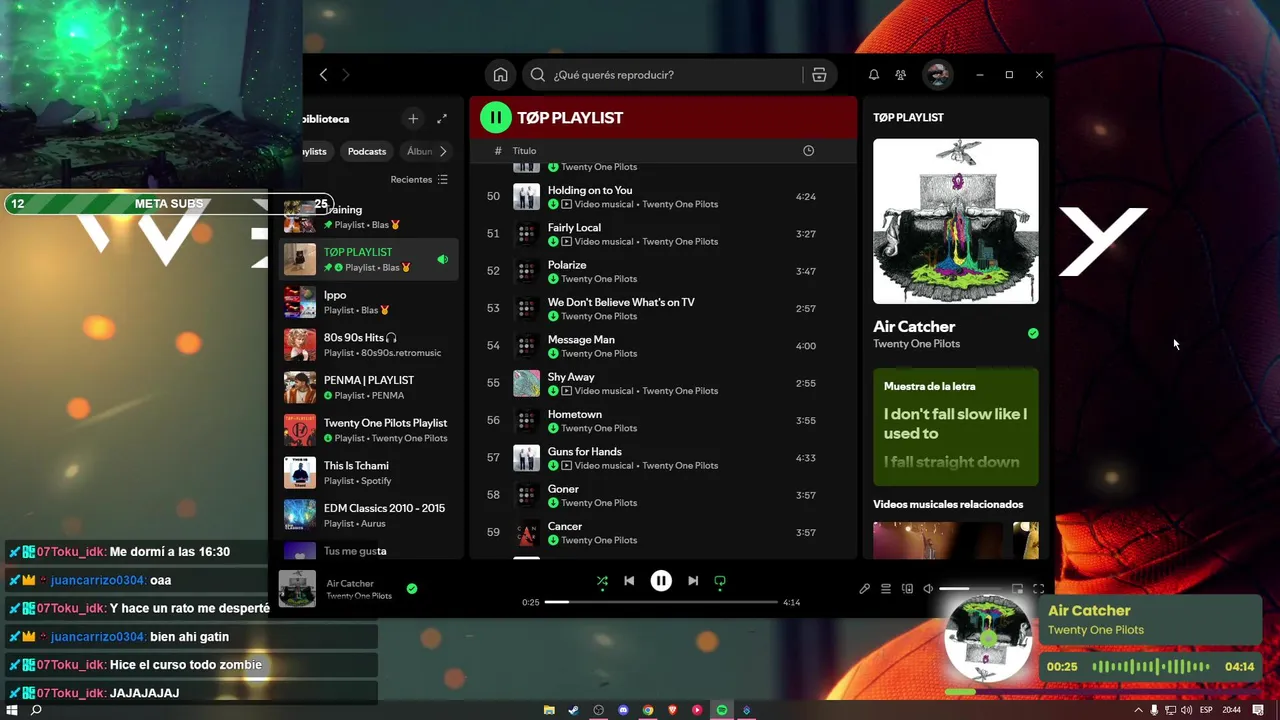Open Ippo playlist in library
Viewport: 1280px width, 720px height.
tap(369, 302)
